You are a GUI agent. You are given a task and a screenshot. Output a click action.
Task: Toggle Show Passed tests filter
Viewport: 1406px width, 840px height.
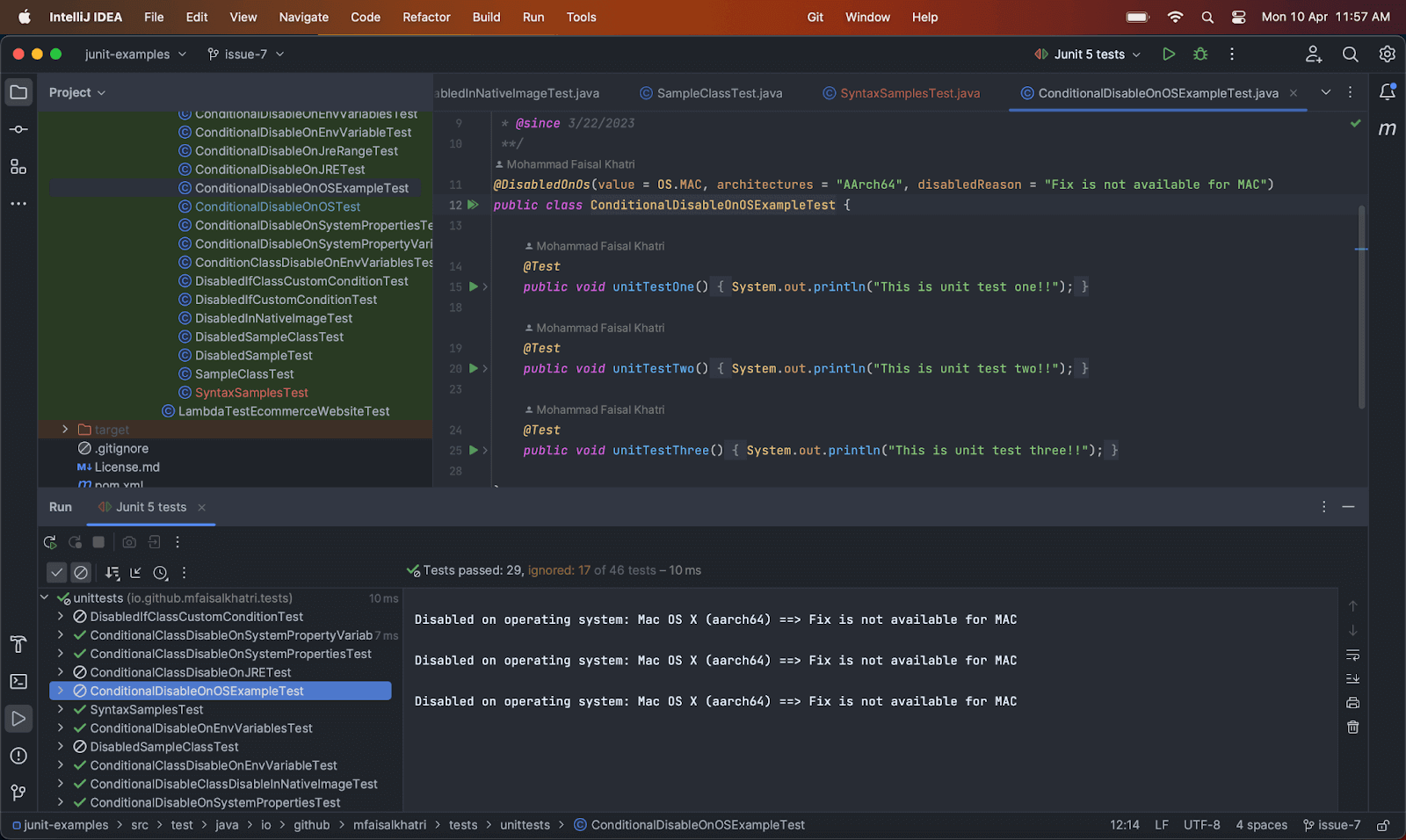click(x=57, y=573)
